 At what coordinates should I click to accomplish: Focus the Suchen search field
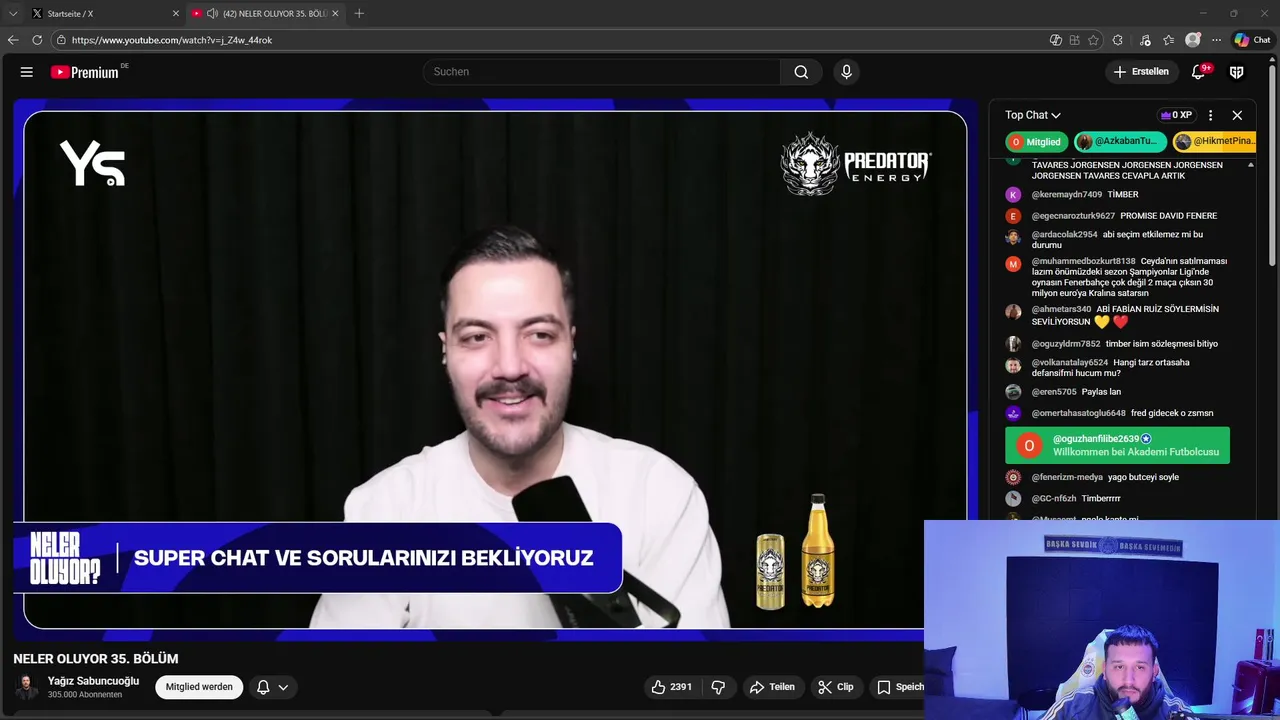pyautogui.click(x=602, y=72)
